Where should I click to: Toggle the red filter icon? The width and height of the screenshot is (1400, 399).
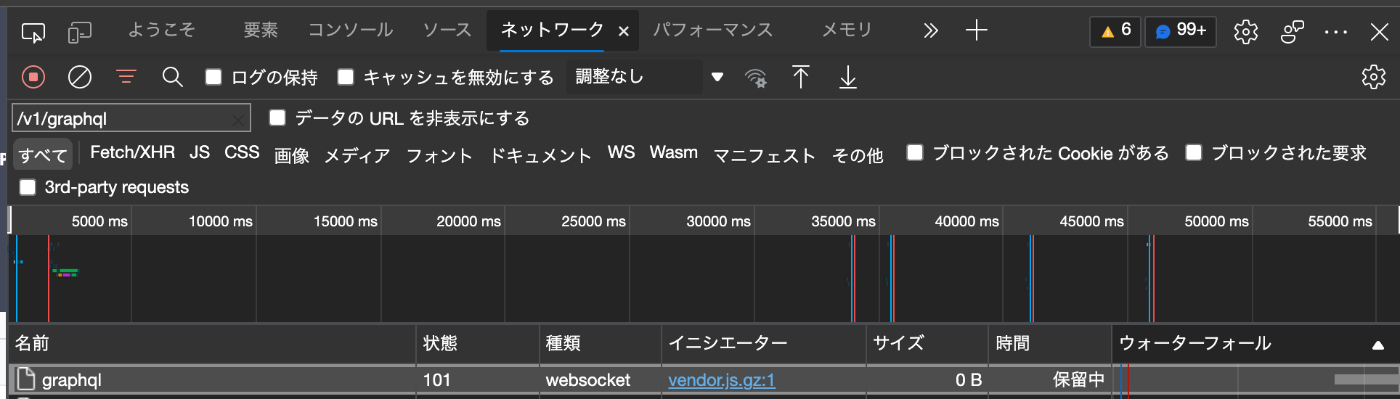coord(126,77)
